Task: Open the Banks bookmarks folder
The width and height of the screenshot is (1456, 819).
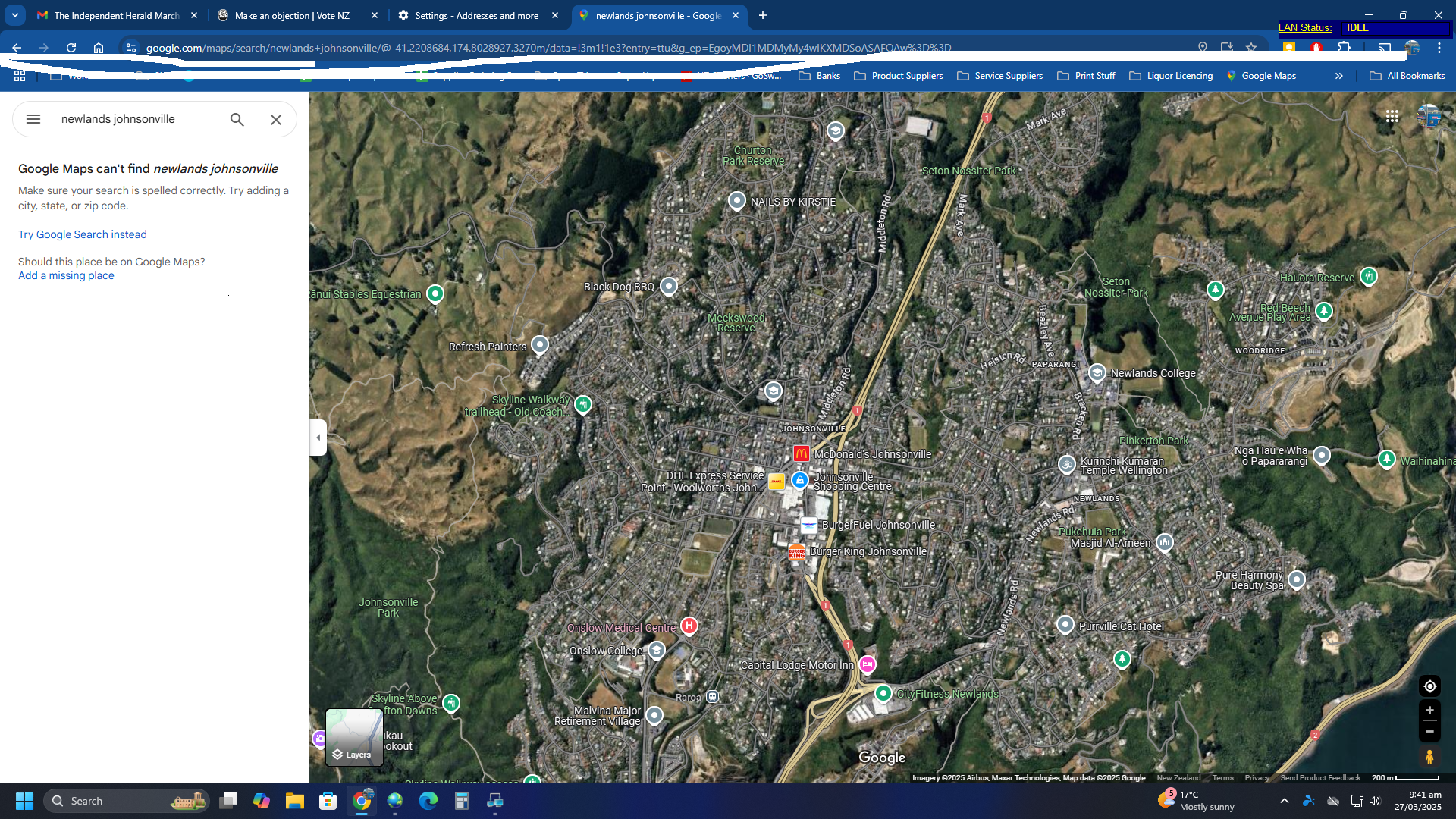Action: pos(819,76)
